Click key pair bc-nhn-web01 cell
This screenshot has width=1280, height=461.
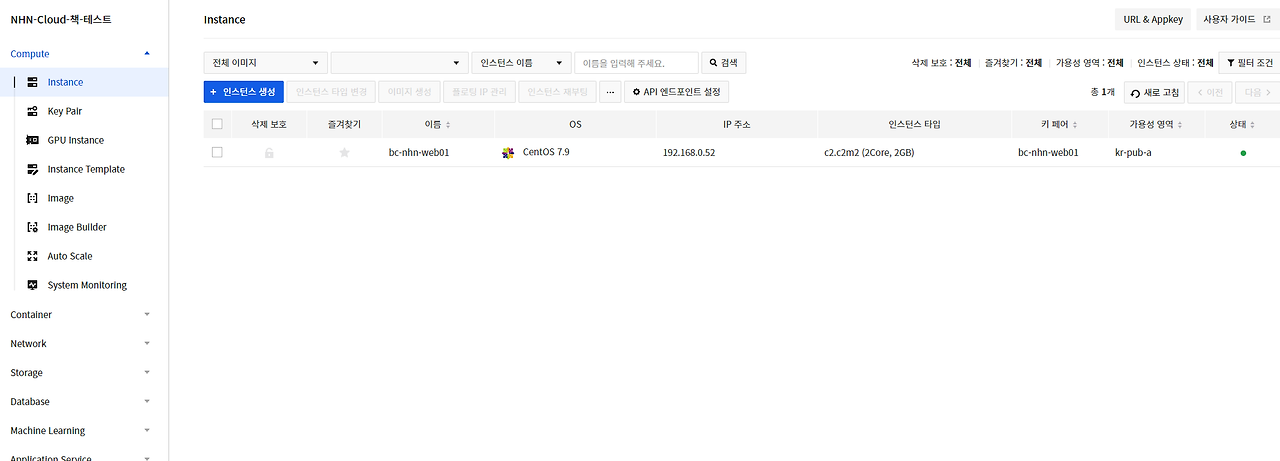coord(1048,153)
